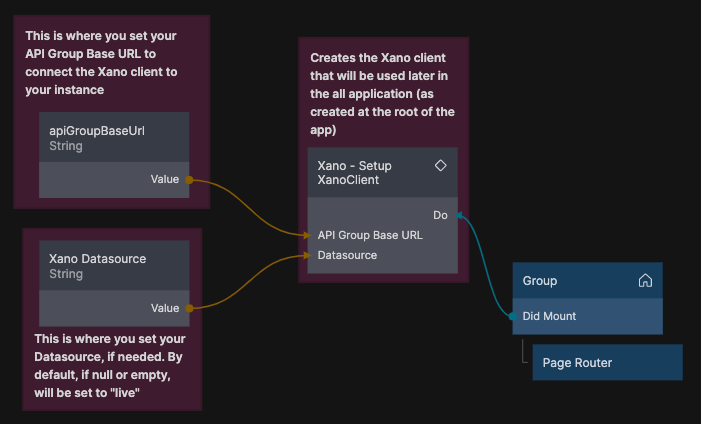Click the apiGroupBaseUrl Value output port dot
This screenshot has height=424, width=701.
(x=189, y=180)
